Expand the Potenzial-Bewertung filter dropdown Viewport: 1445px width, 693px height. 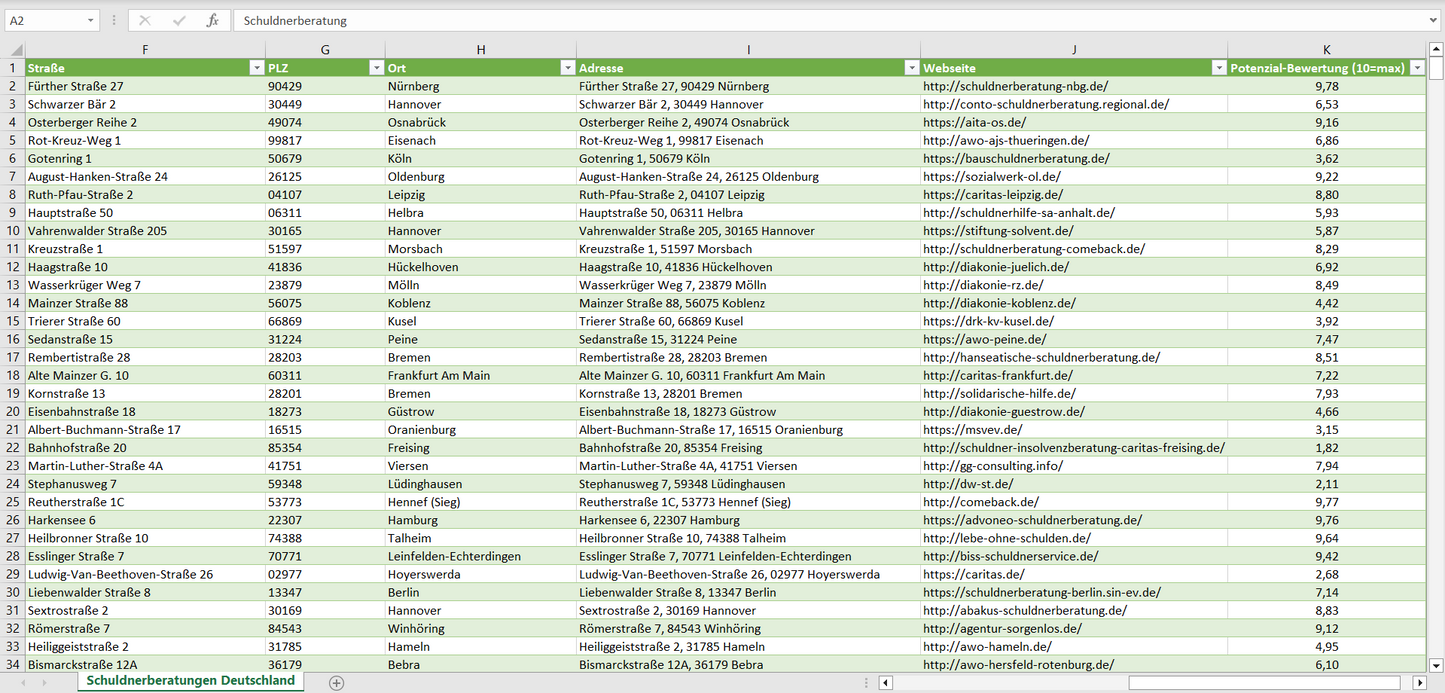[x=1417, y=68]
